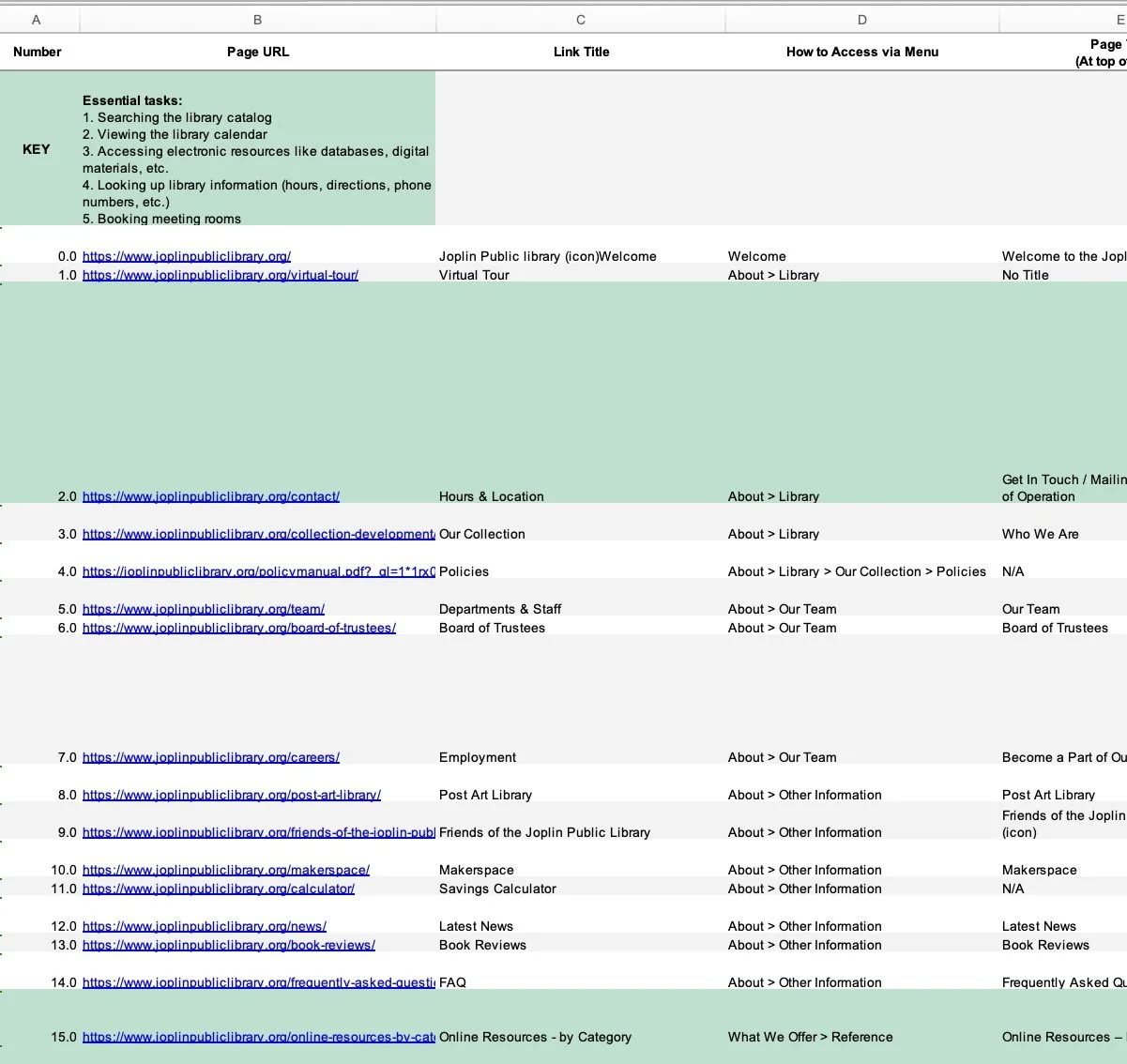Viewport: 1127px width, 1064px height.
Task: Select column C header
Action: pos(581,20)
